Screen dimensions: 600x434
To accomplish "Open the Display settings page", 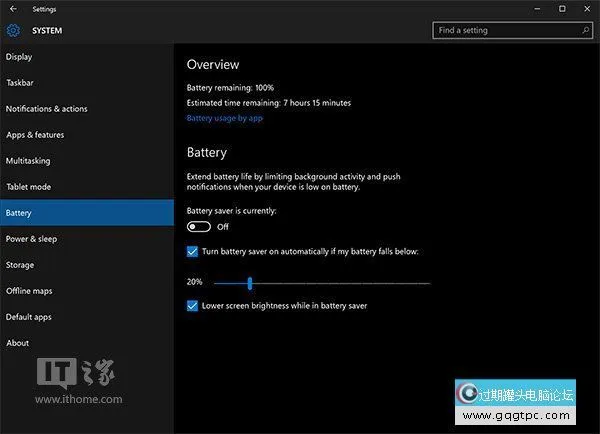I will tap(19, 57).
